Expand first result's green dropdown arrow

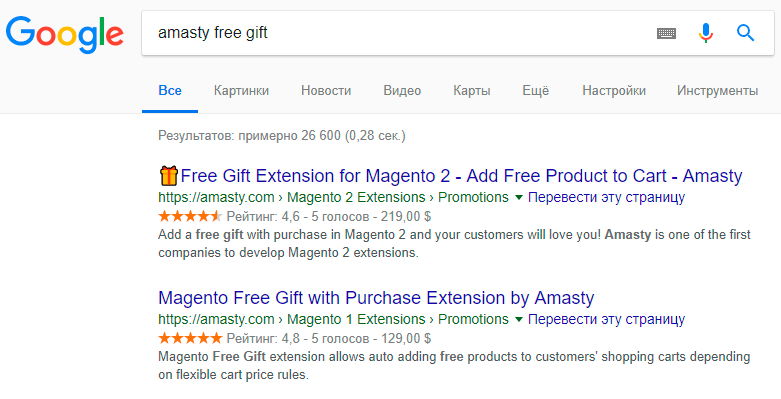coord(518,198)
